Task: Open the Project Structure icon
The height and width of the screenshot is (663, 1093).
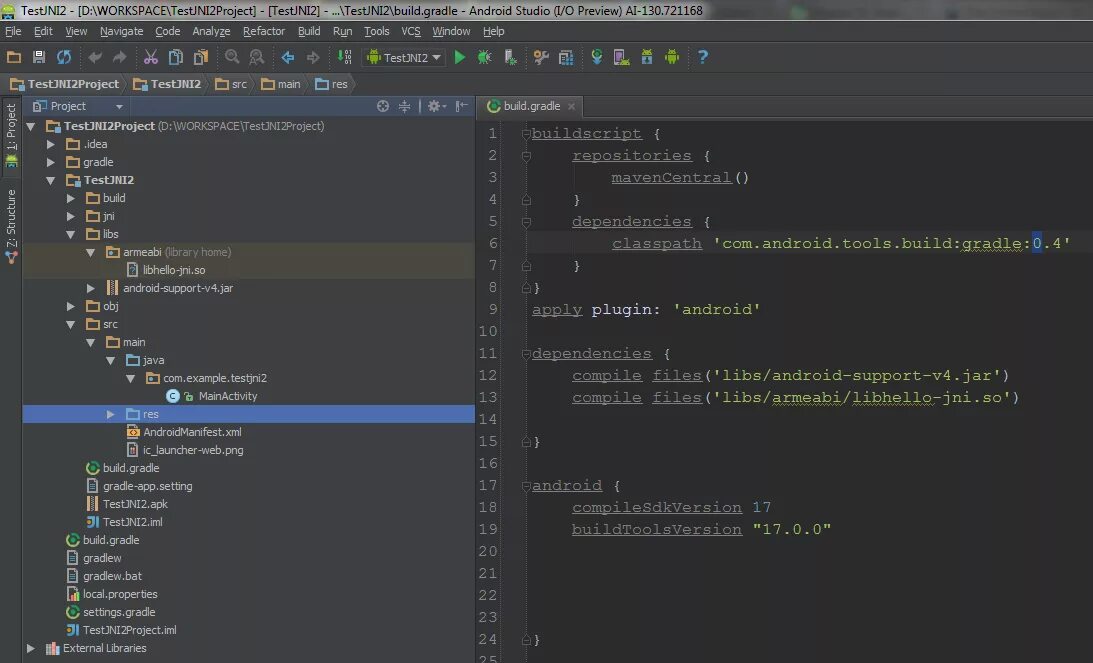Action: (x=566, y=57)
